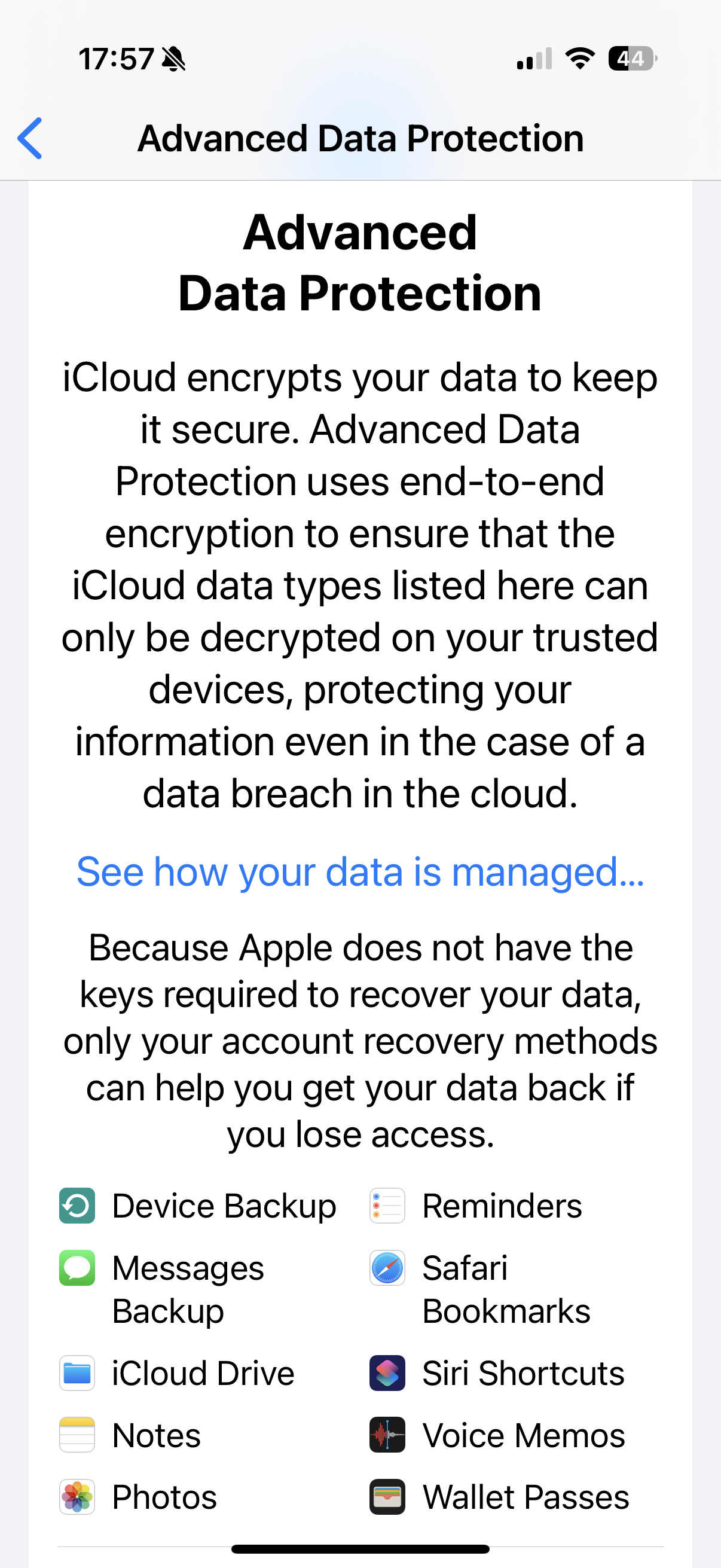This screenshot has width=721, height=1568.
Task: Tap the battery indicator in status bar
Action: point(633,59)
